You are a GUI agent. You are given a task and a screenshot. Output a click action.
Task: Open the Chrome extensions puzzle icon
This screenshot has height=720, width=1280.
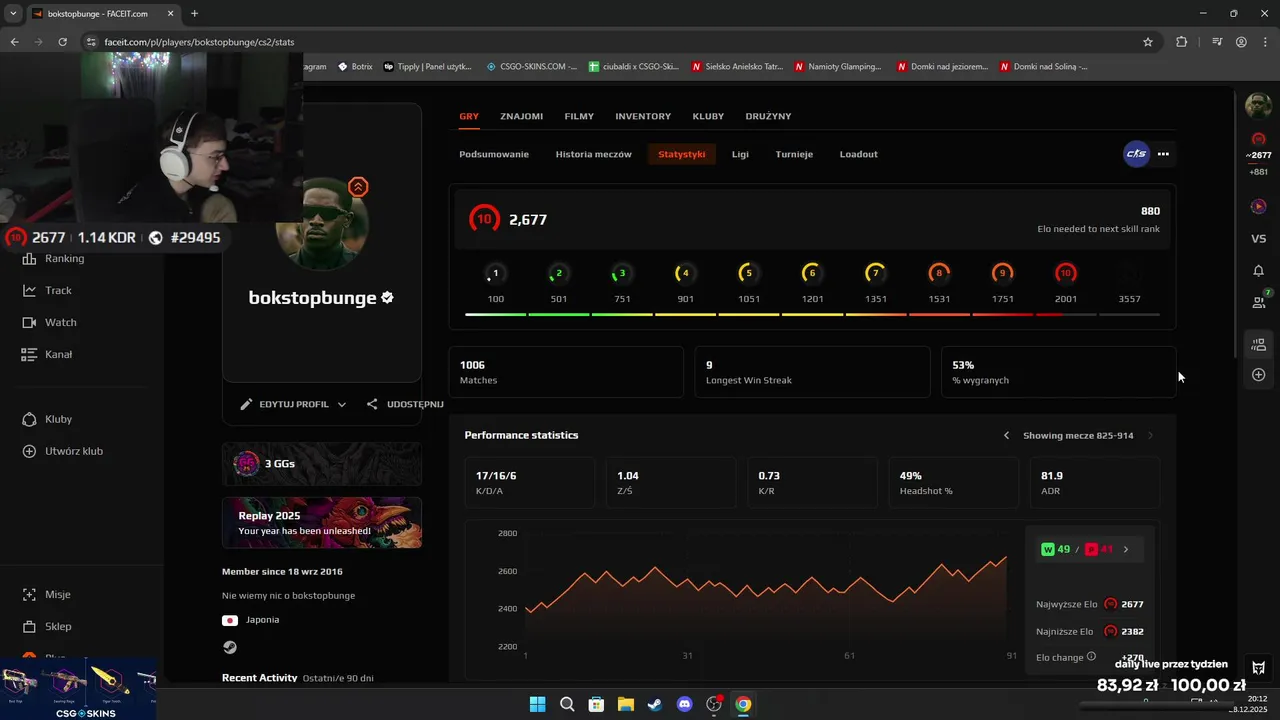[1182, 42]
